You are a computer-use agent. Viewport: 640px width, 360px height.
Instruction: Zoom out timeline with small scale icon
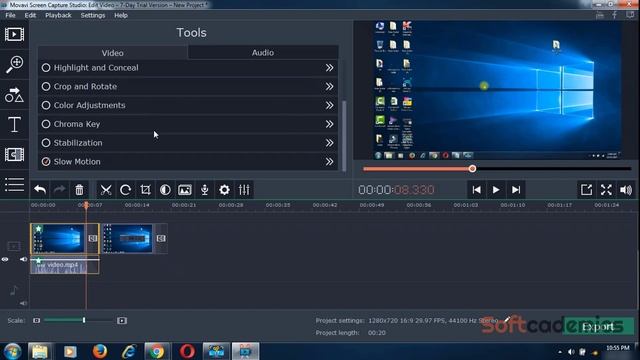[x=36, y=320]
